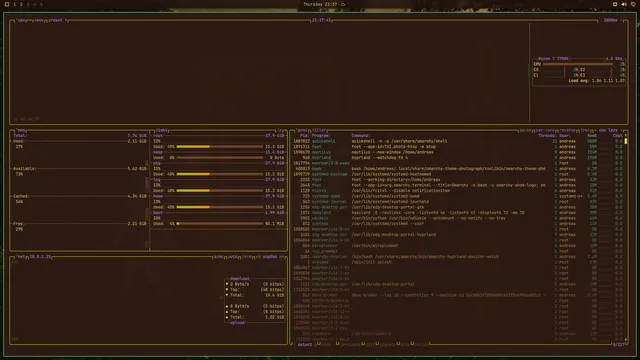Click terminate in the proc footer
This screenshot has height=360, width=640.
[350, 344]
